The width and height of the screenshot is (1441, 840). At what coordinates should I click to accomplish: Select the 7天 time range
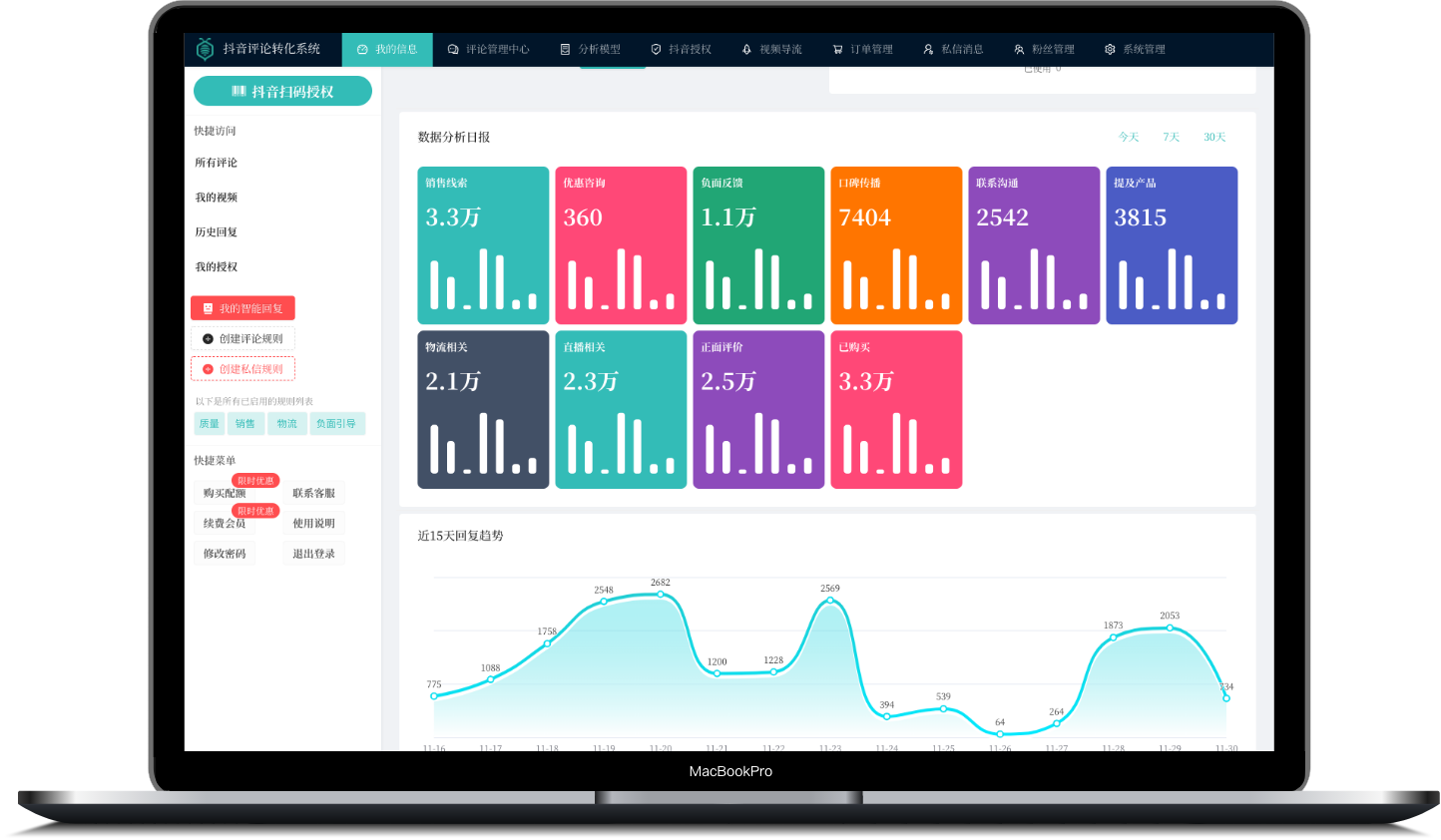tap(1171, 137)
